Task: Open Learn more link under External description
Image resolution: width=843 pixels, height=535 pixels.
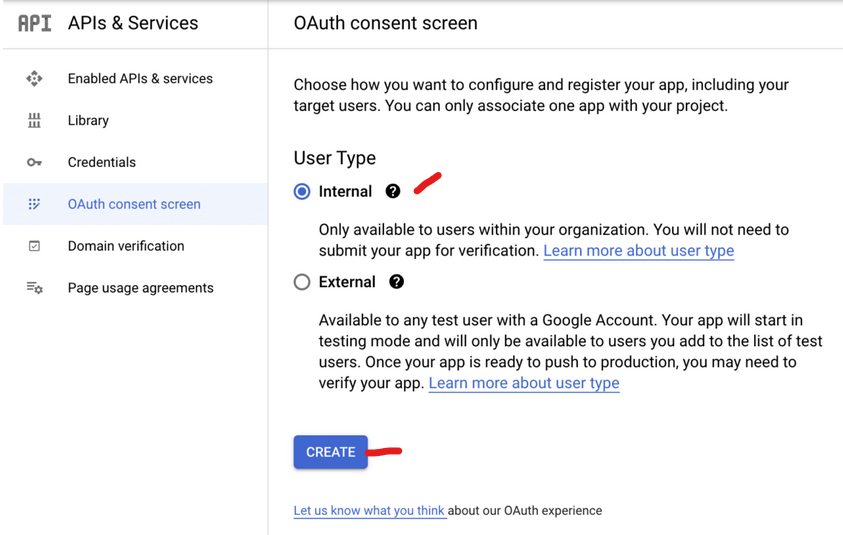Action: coord(524,383)
